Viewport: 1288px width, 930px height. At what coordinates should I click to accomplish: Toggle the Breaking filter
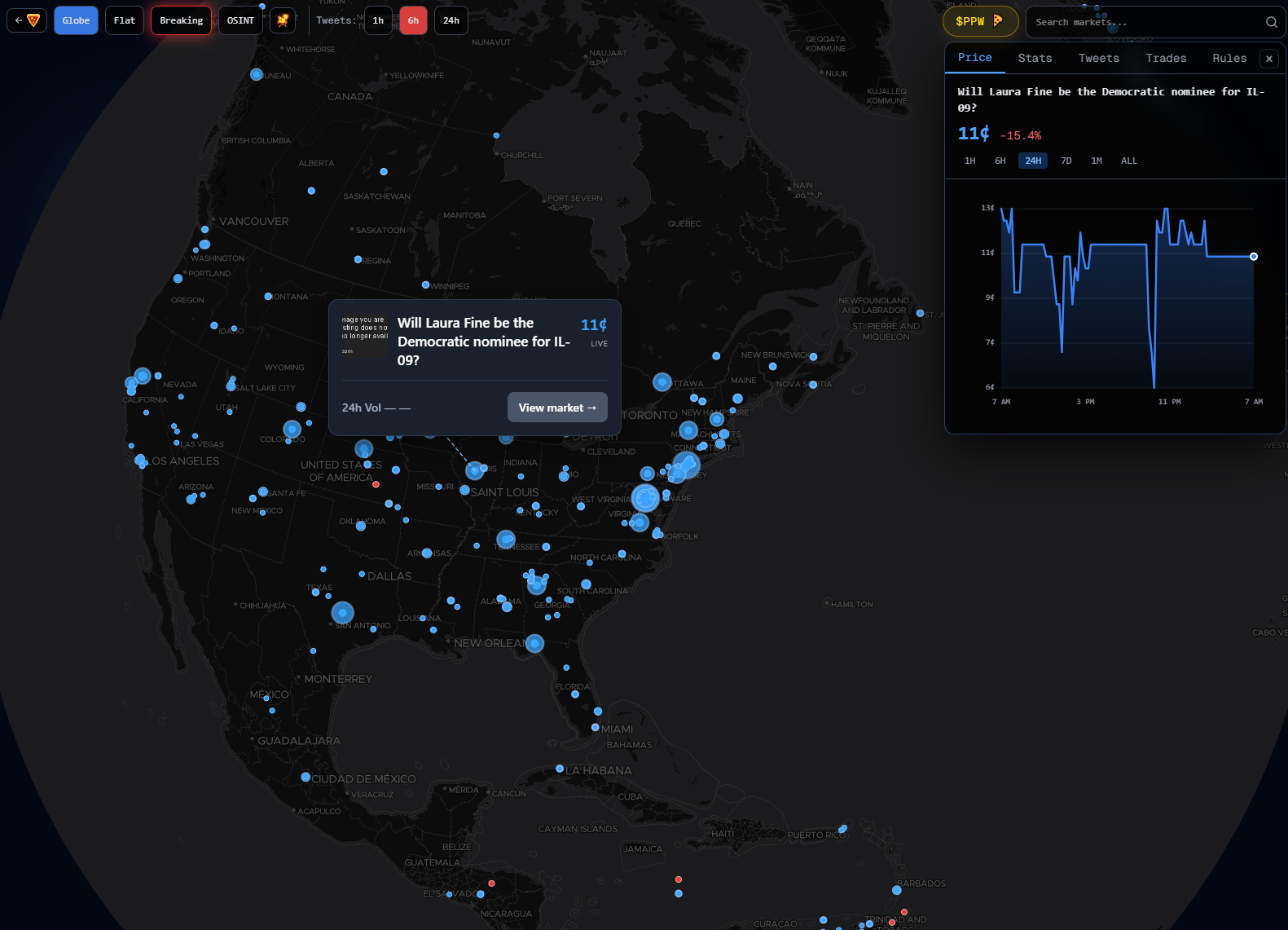[181, 20]
